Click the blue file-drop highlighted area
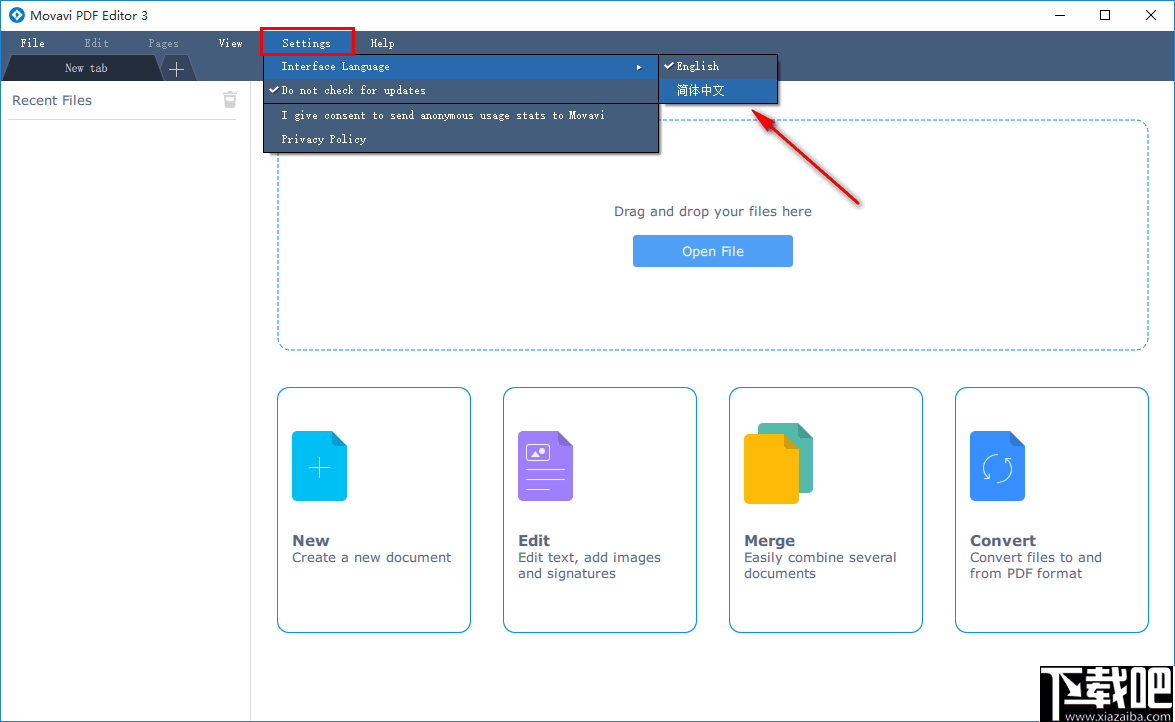Screen dimensions: 1175x722 coord(712,320)
